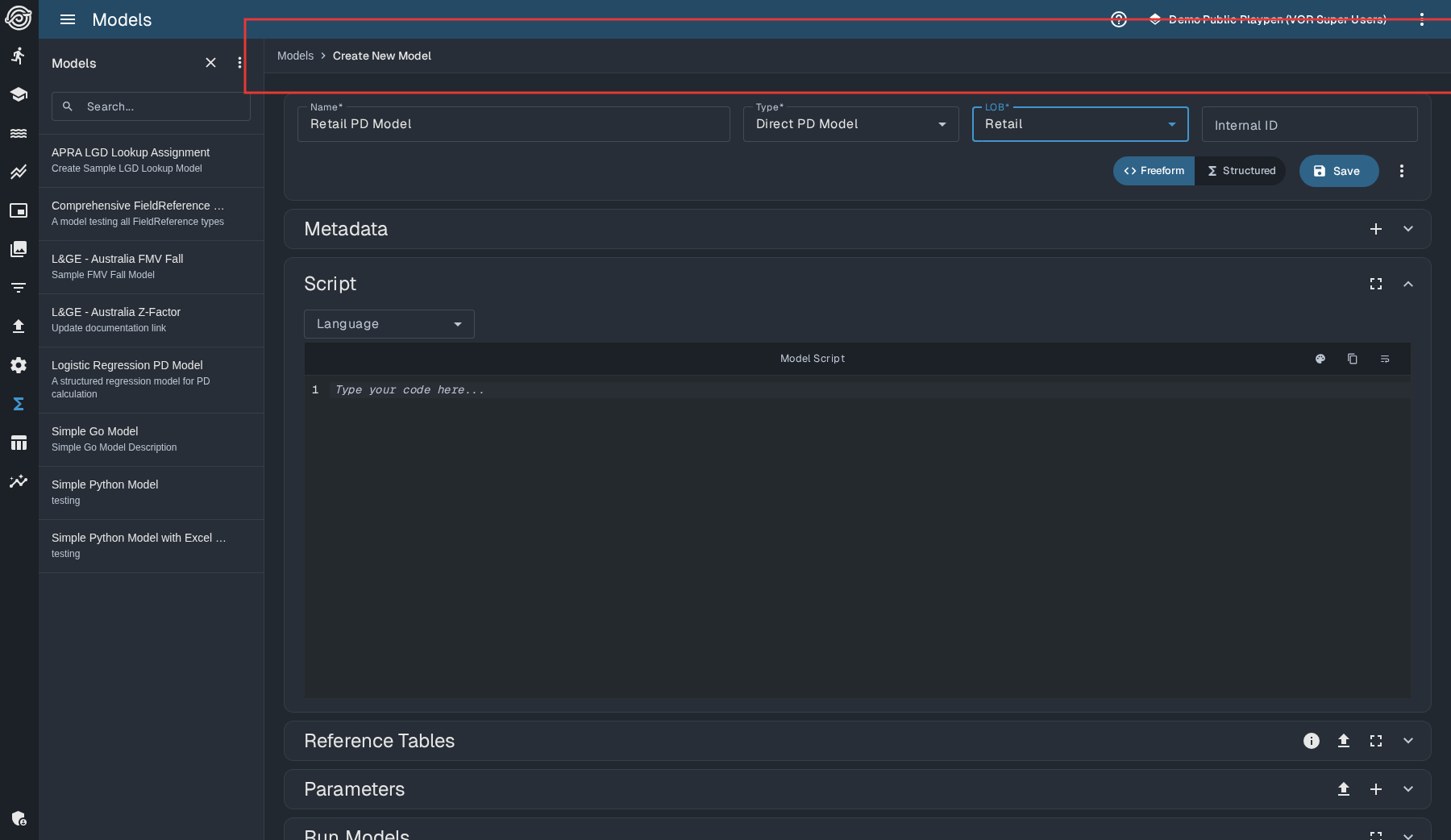Viewport: 1451px width, 840px height.
Task: Open the settings gear in left sidebar
Action: tap(19, 365)
